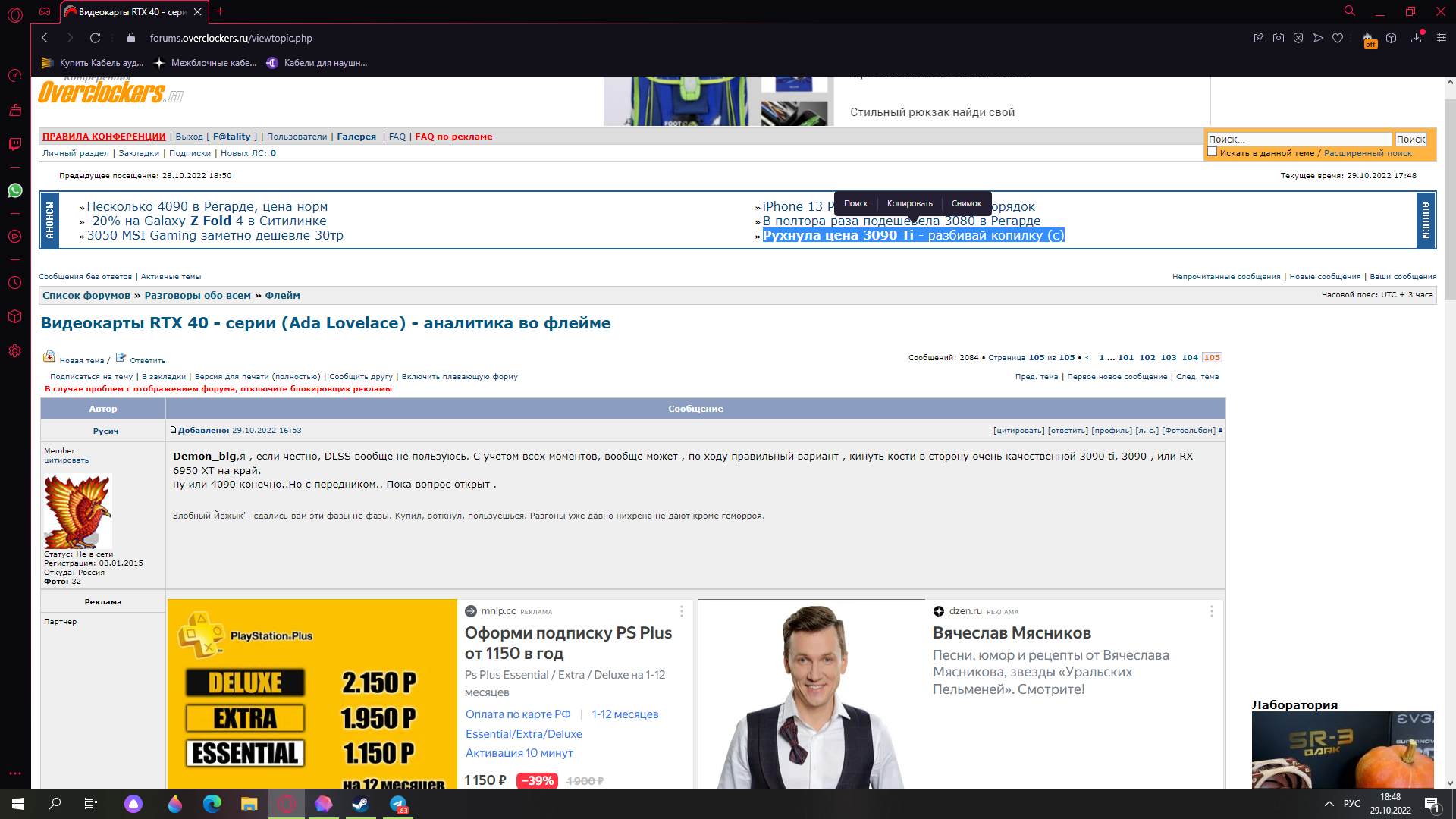Open Steam from the taskbar
This screenshot has width=1456, height=819.
(360, 804)
